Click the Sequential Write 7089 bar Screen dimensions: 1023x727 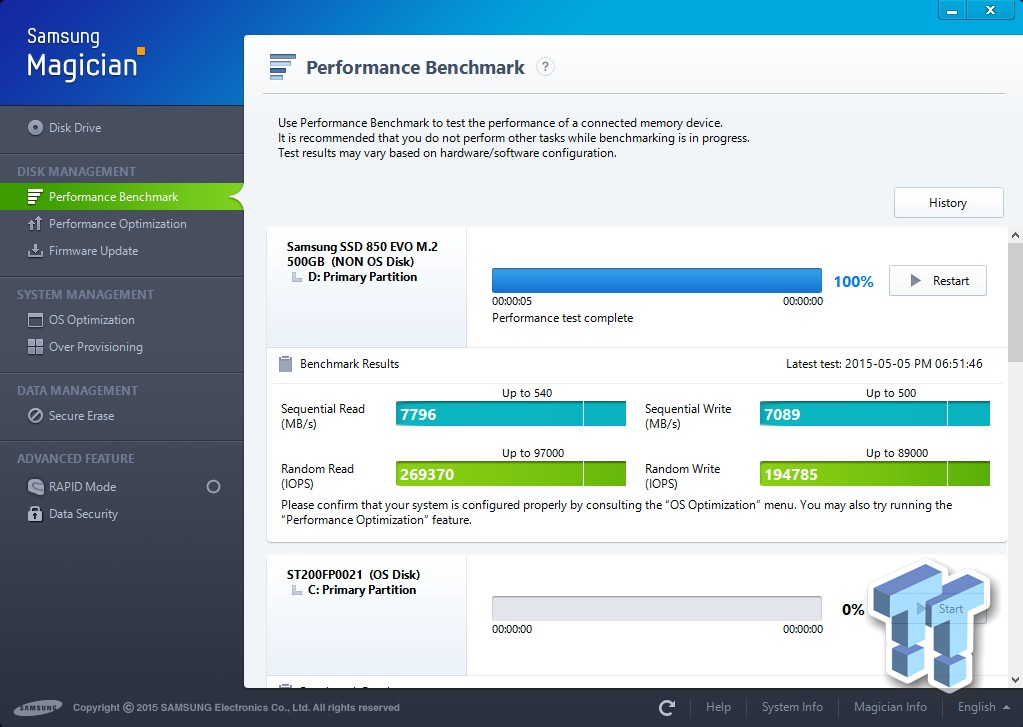874,414
